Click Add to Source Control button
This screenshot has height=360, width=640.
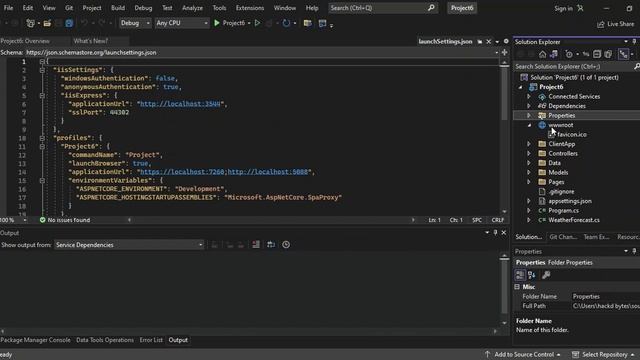click(523, 354)
